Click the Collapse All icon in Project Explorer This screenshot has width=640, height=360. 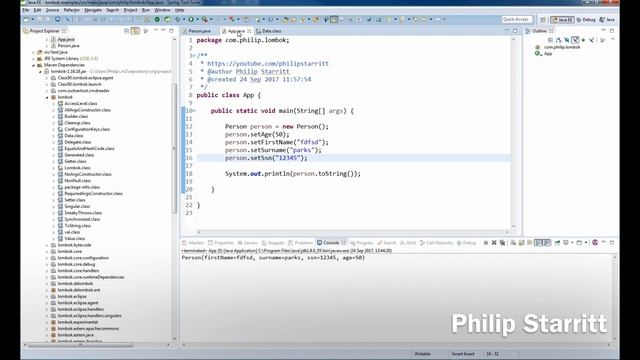point(126,31)
